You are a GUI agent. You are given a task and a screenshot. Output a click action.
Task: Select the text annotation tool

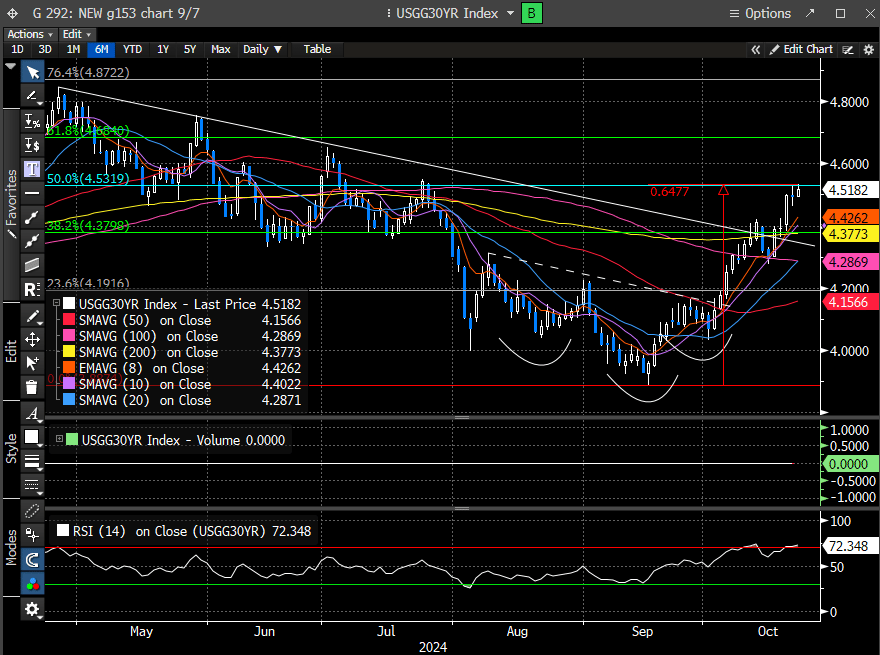[32, 168]
